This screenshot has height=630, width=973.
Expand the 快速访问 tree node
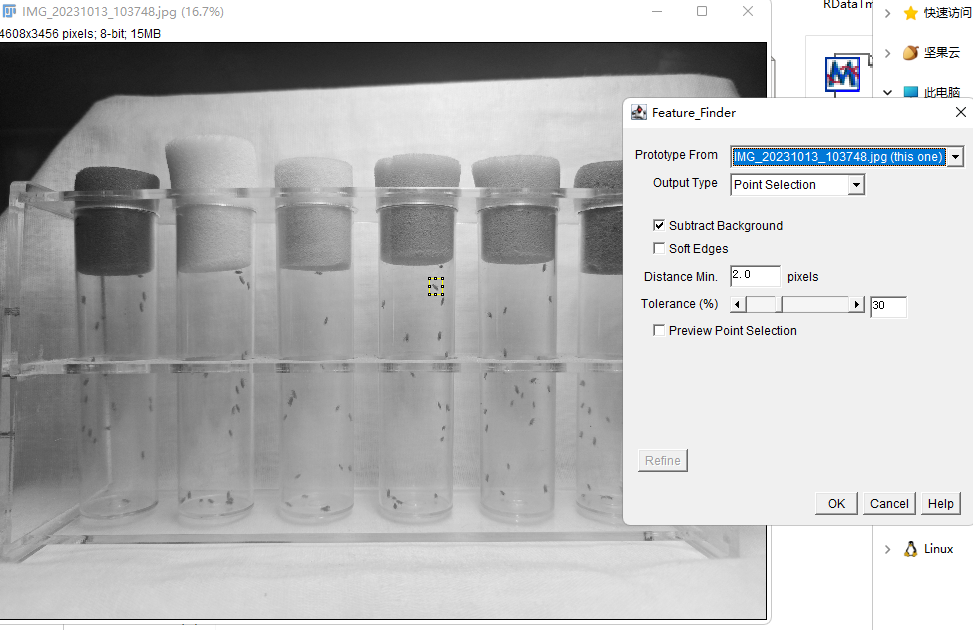[x=887, y=14]
